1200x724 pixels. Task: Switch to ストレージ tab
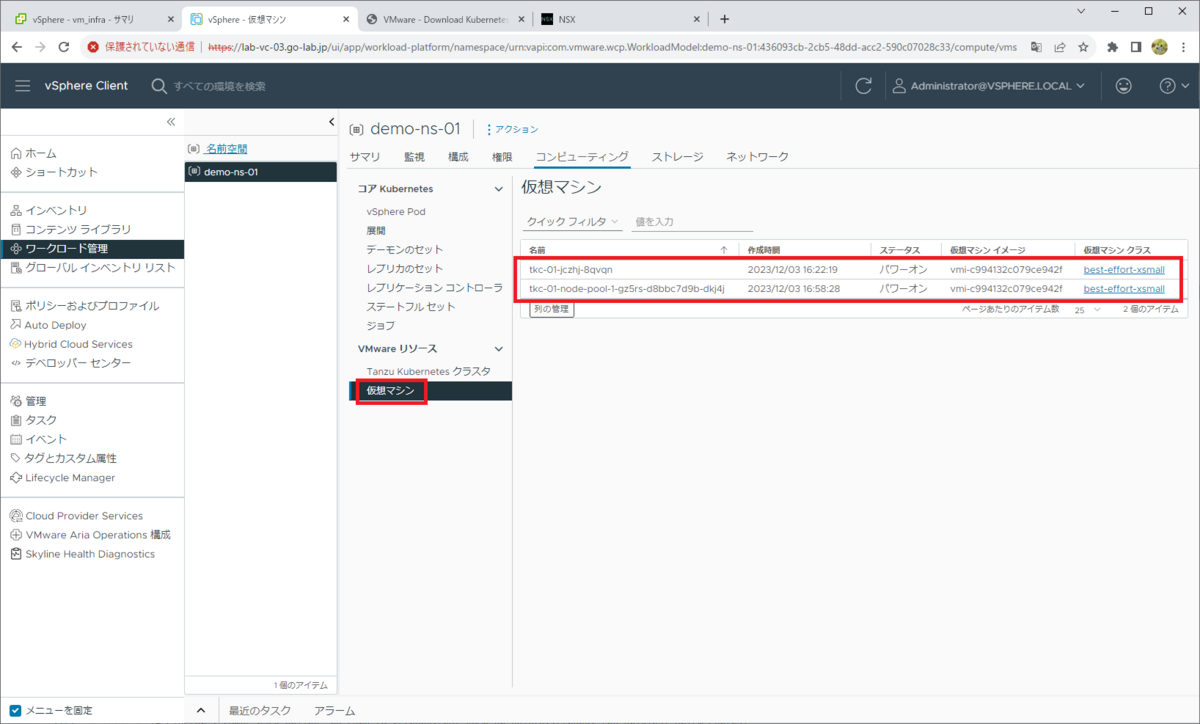tap(677, 157)
